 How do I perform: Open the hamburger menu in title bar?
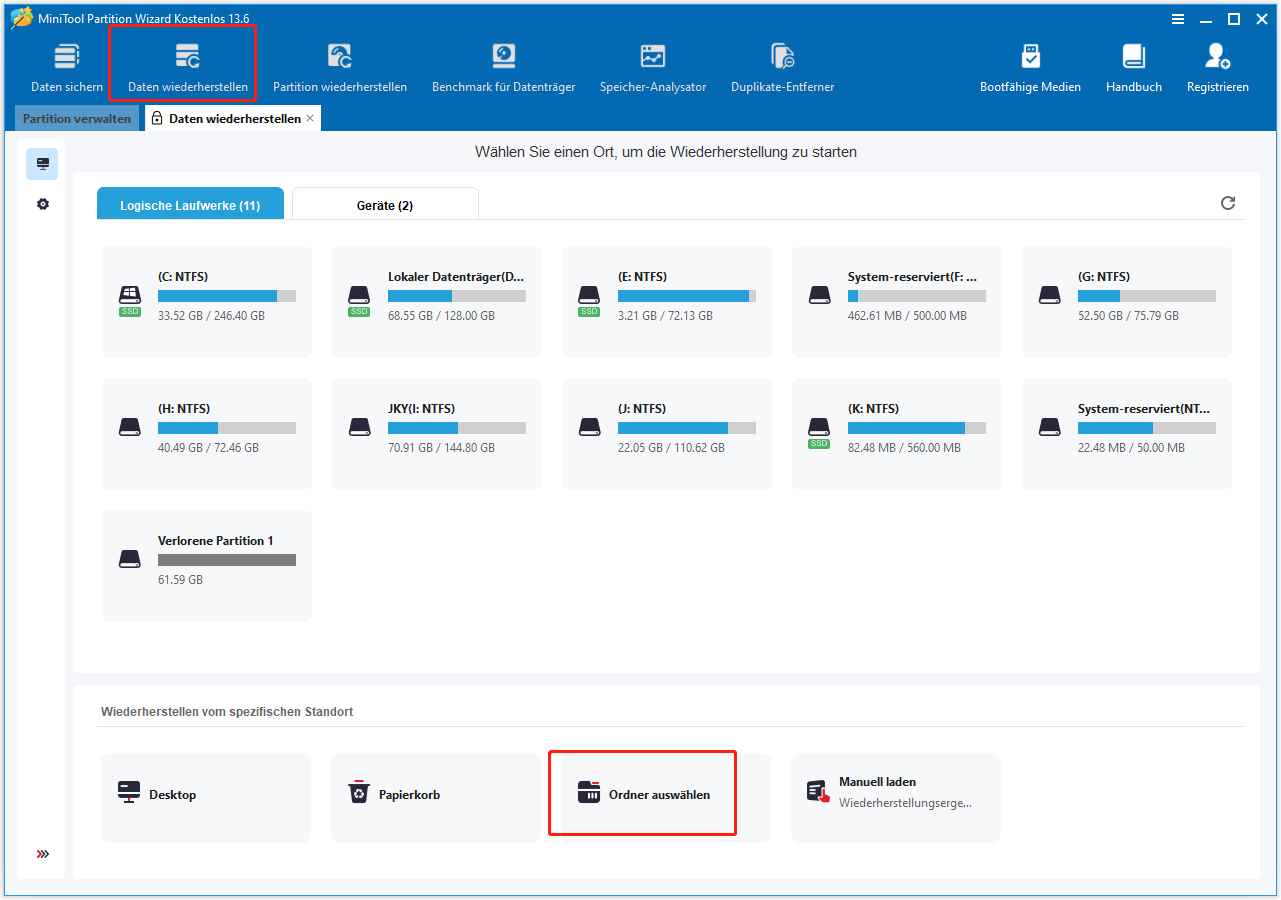coord(1179,19)
